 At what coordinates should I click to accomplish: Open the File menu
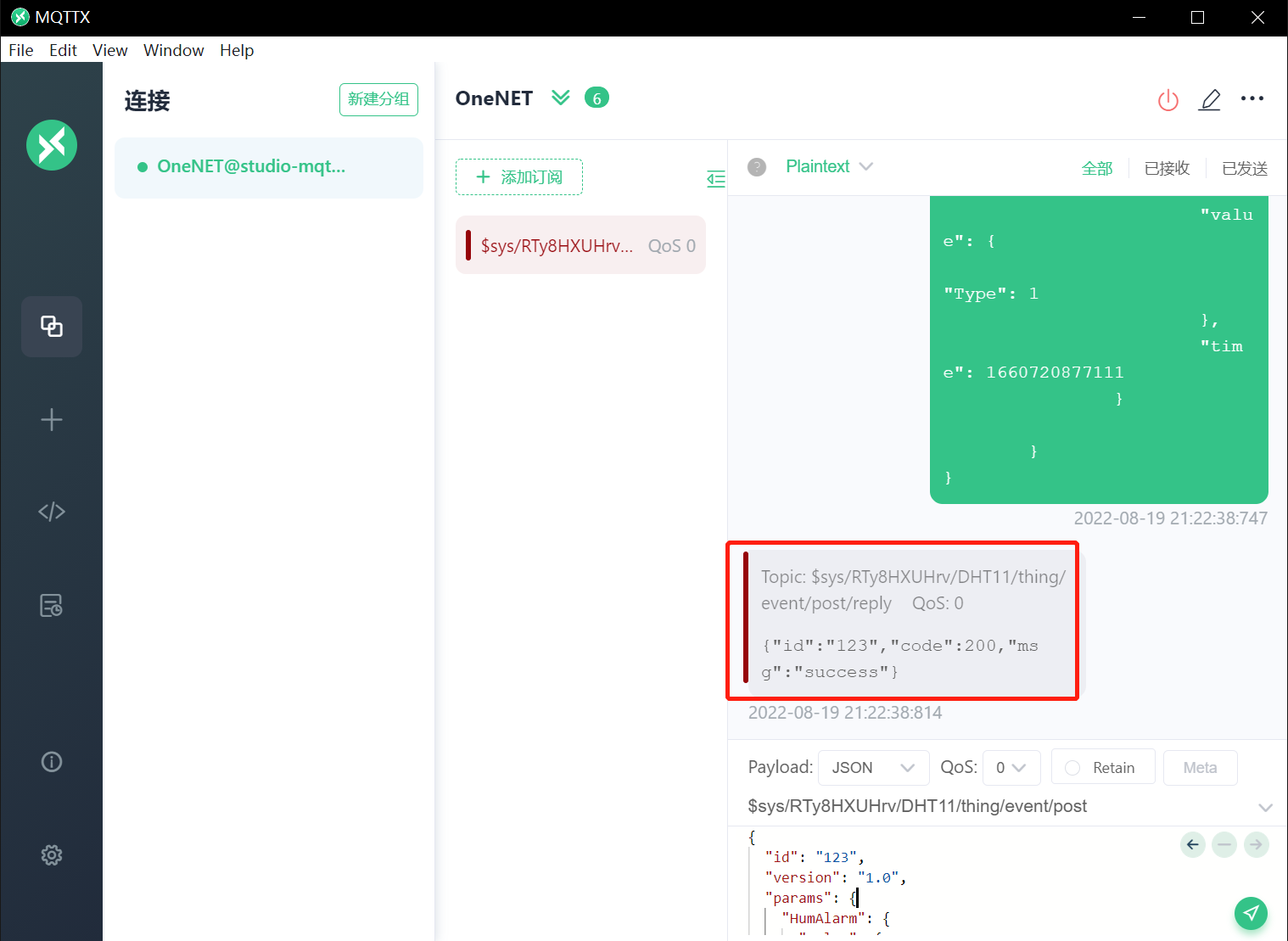click(21, 50)
